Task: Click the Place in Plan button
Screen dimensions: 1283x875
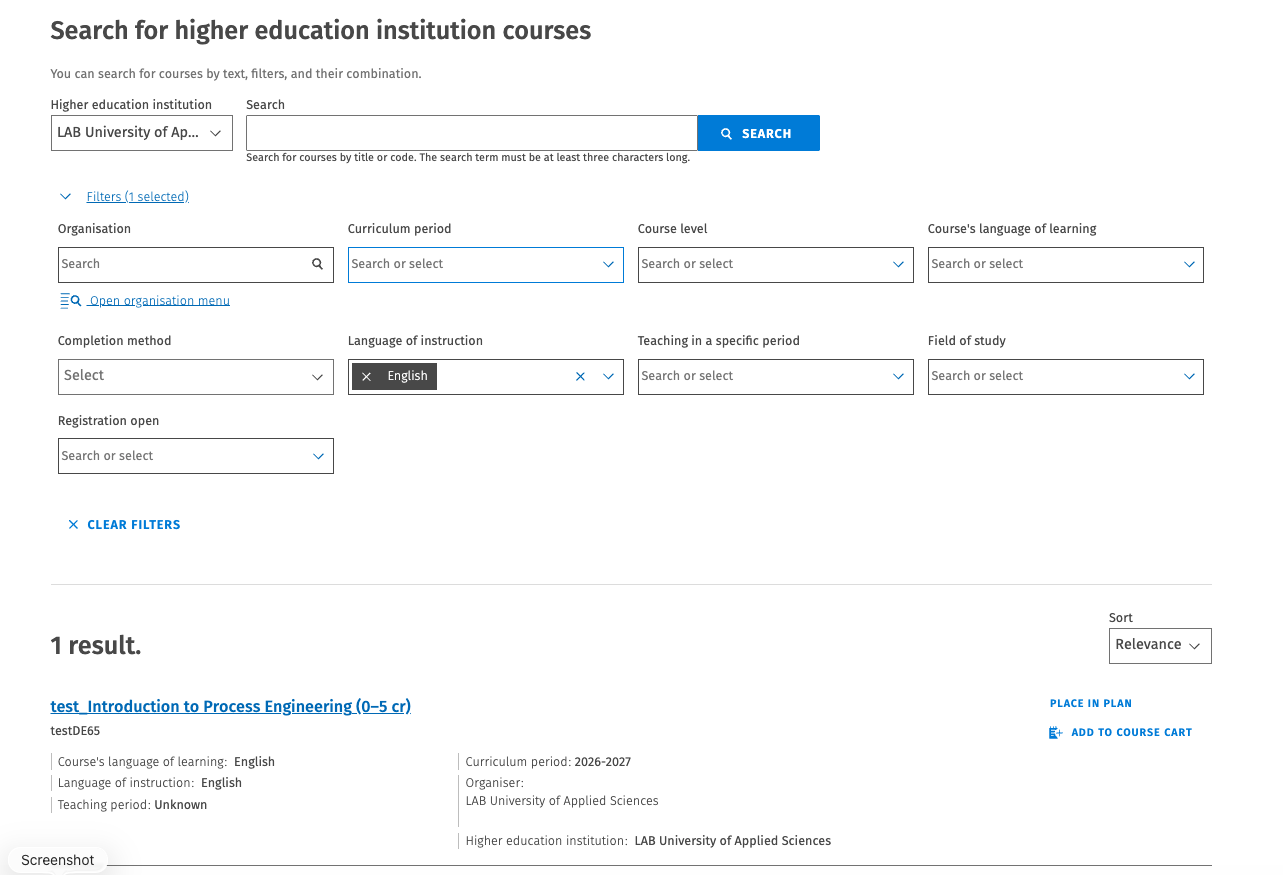Action: point(1090,704)
